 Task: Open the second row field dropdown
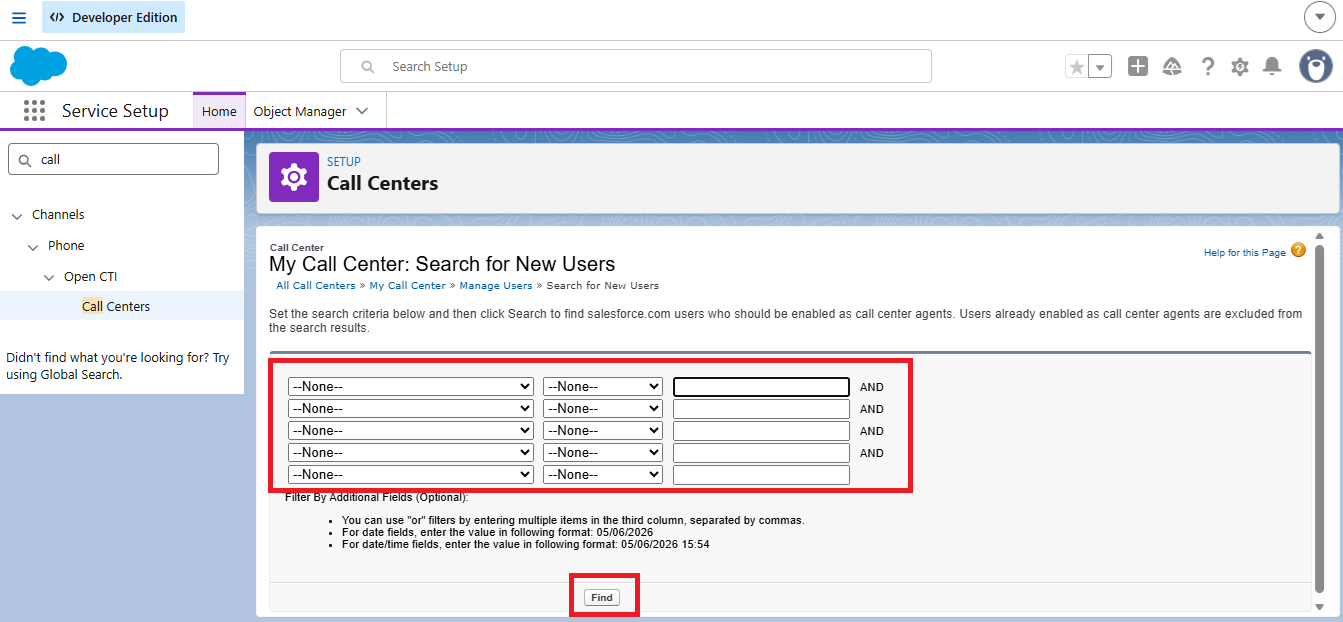pos(410,409)
